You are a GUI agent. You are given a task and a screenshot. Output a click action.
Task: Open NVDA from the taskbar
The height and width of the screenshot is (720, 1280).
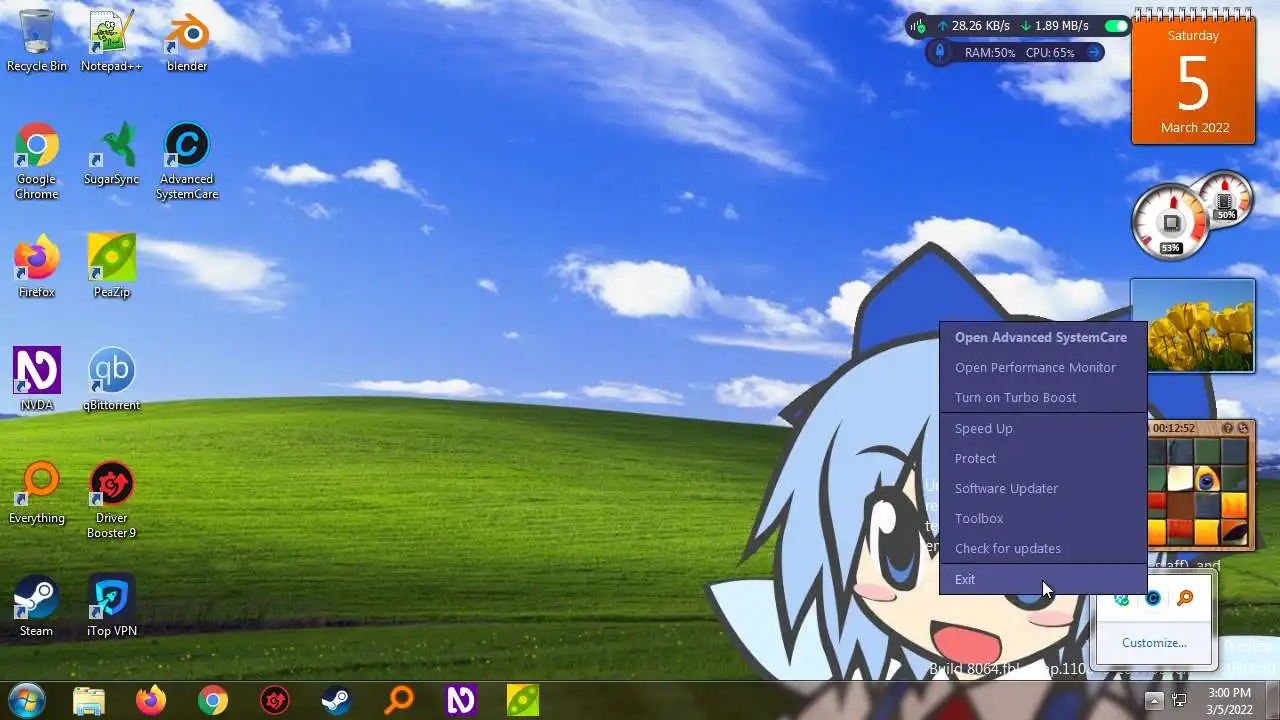click(x=461, y=700)
